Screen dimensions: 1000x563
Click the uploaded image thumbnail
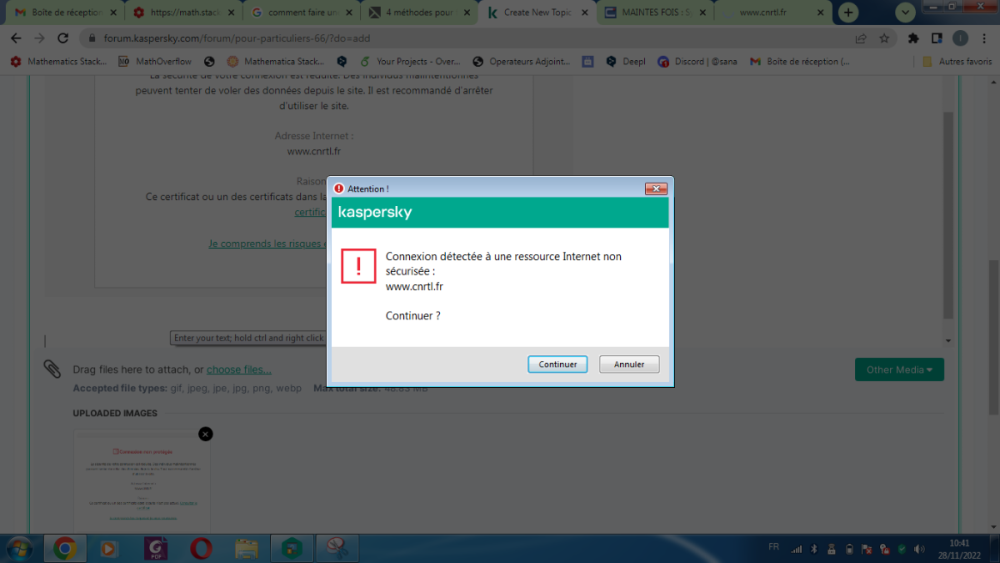(142, 483)
